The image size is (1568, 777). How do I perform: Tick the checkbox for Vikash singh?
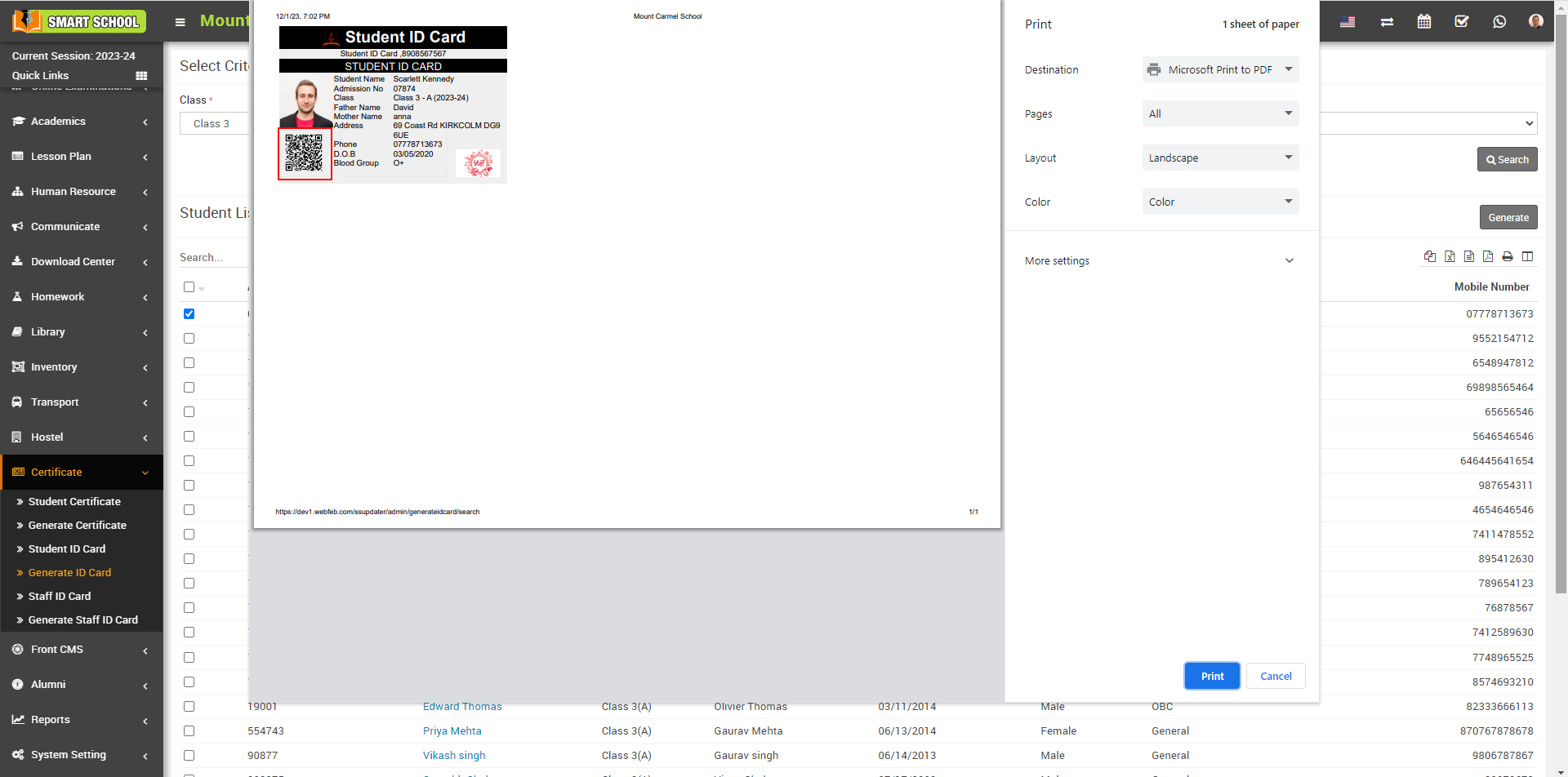(189, 756)
